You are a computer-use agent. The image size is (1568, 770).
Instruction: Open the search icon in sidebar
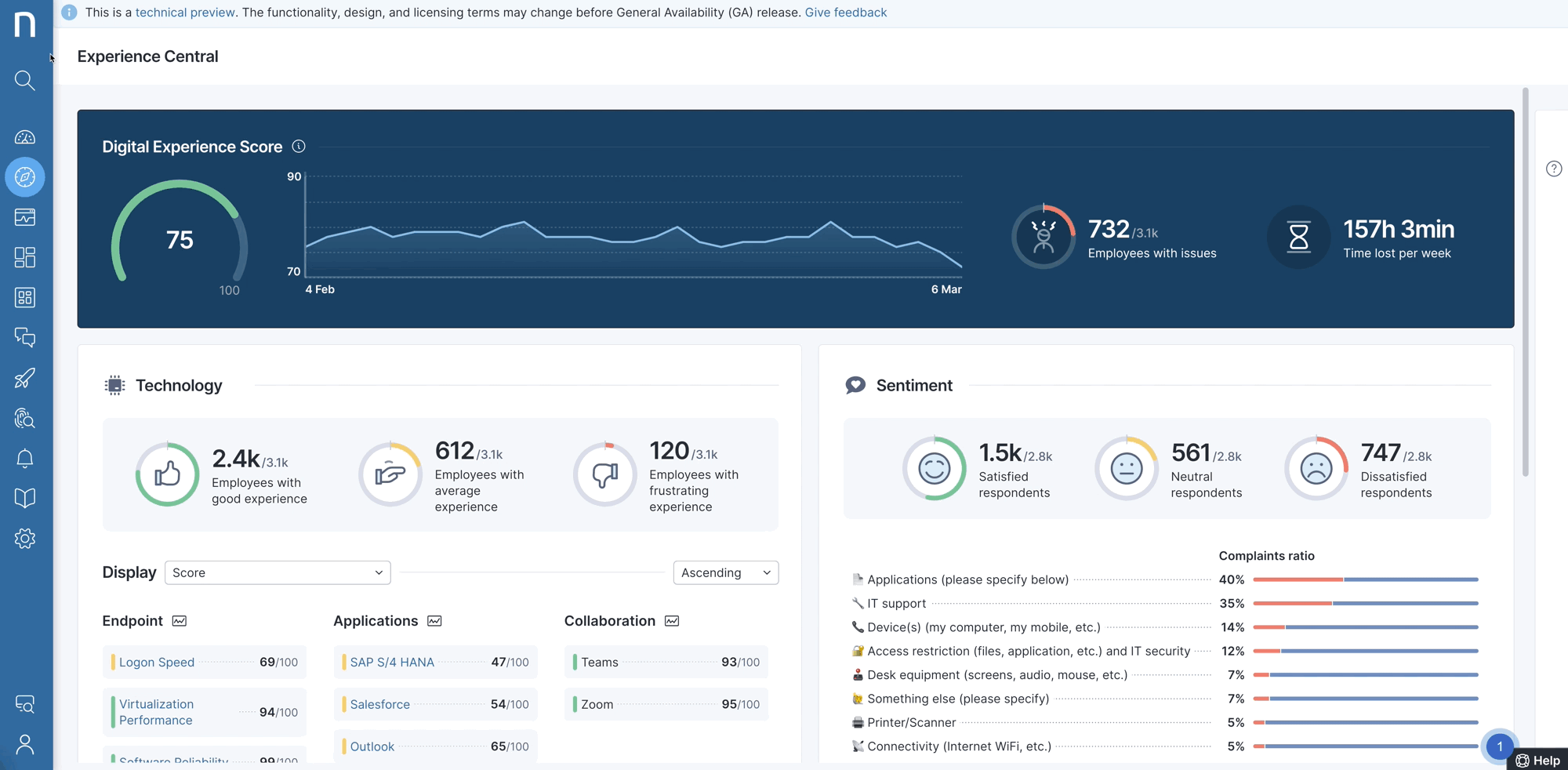tap(25, 81)
